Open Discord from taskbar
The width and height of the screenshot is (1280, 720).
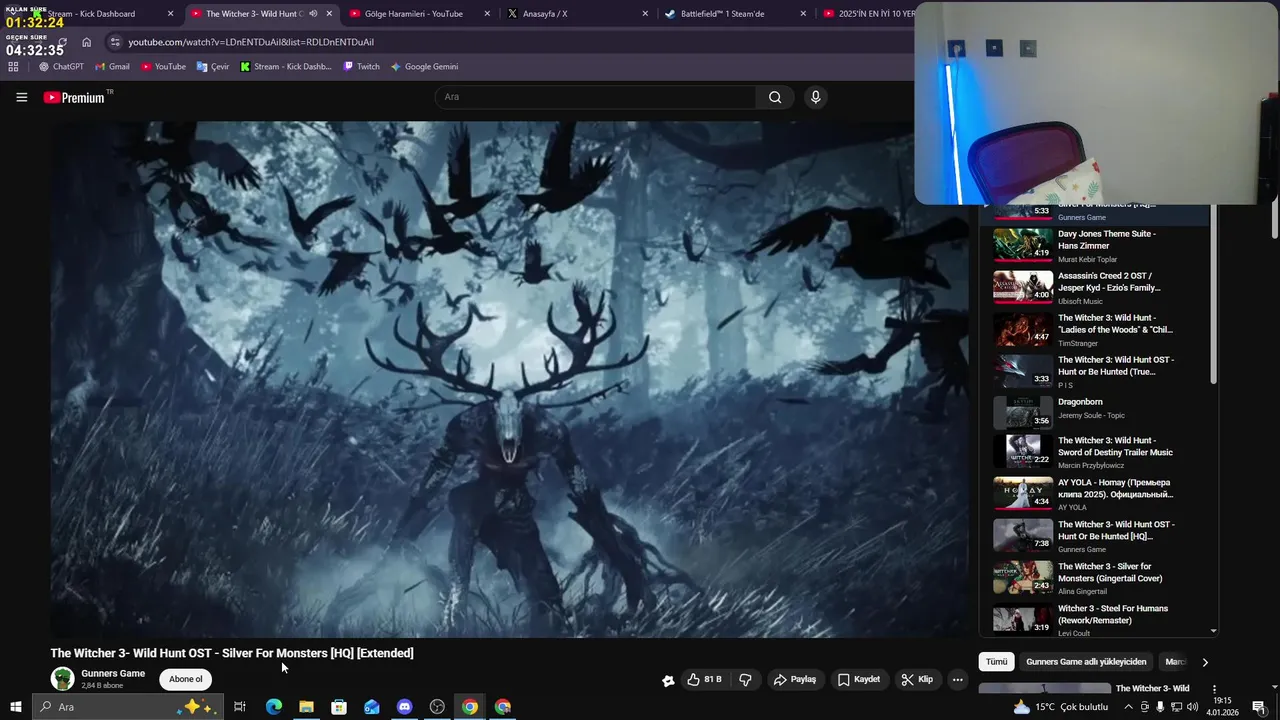point(404,707)
